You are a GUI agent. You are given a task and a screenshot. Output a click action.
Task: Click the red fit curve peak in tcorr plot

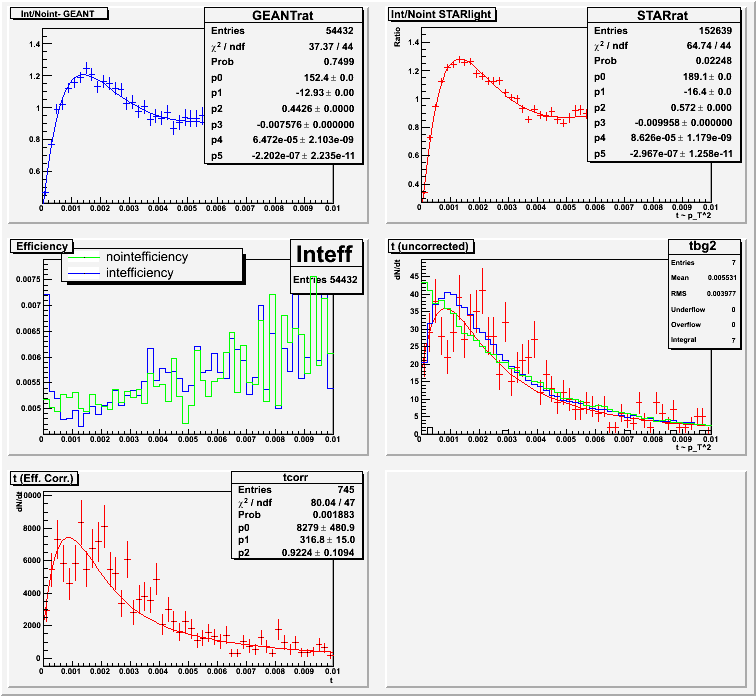coord(69,538)
